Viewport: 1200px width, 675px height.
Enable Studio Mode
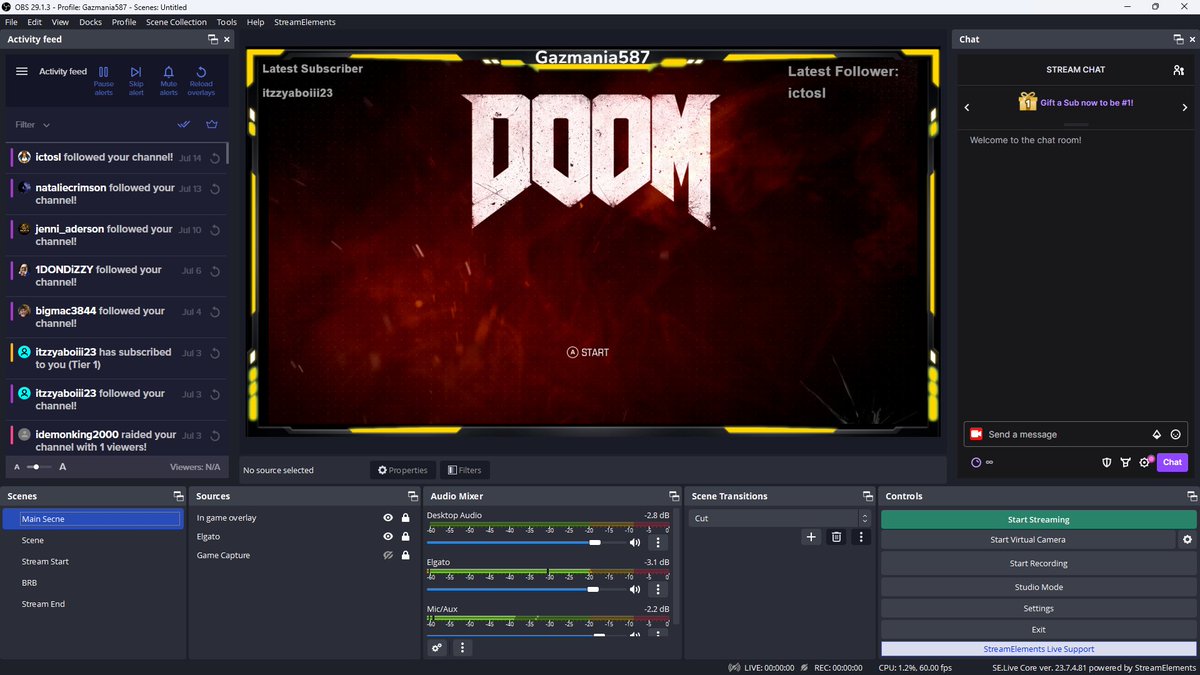[x=1038, y=587]
